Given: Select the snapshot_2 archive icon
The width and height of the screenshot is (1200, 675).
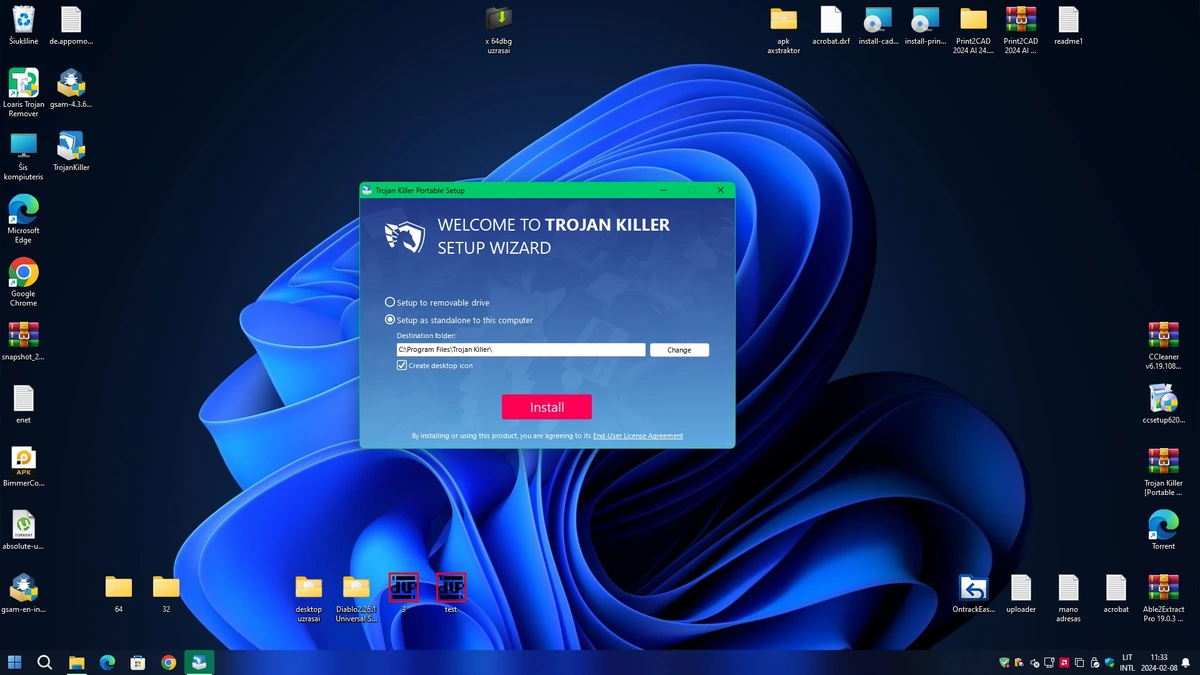Looking at the screenshot, I should pos(23,341).
